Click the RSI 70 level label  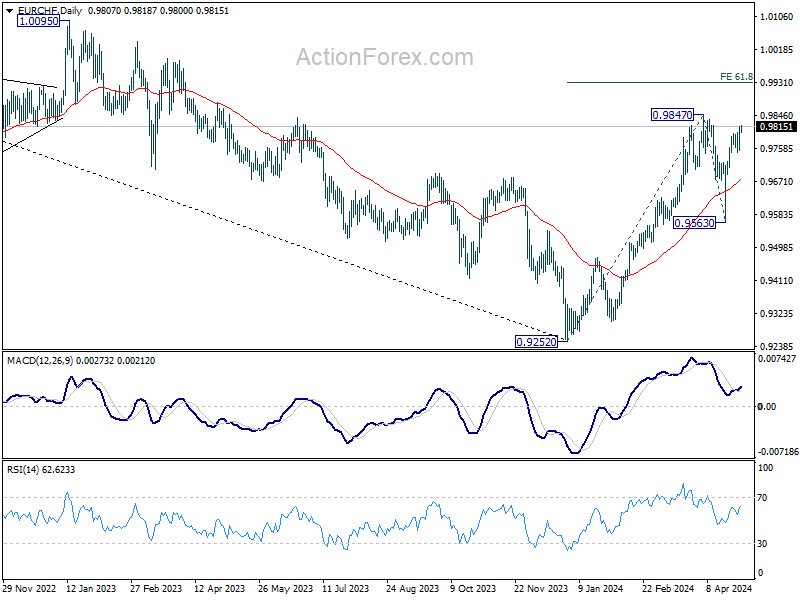point(762,497)
